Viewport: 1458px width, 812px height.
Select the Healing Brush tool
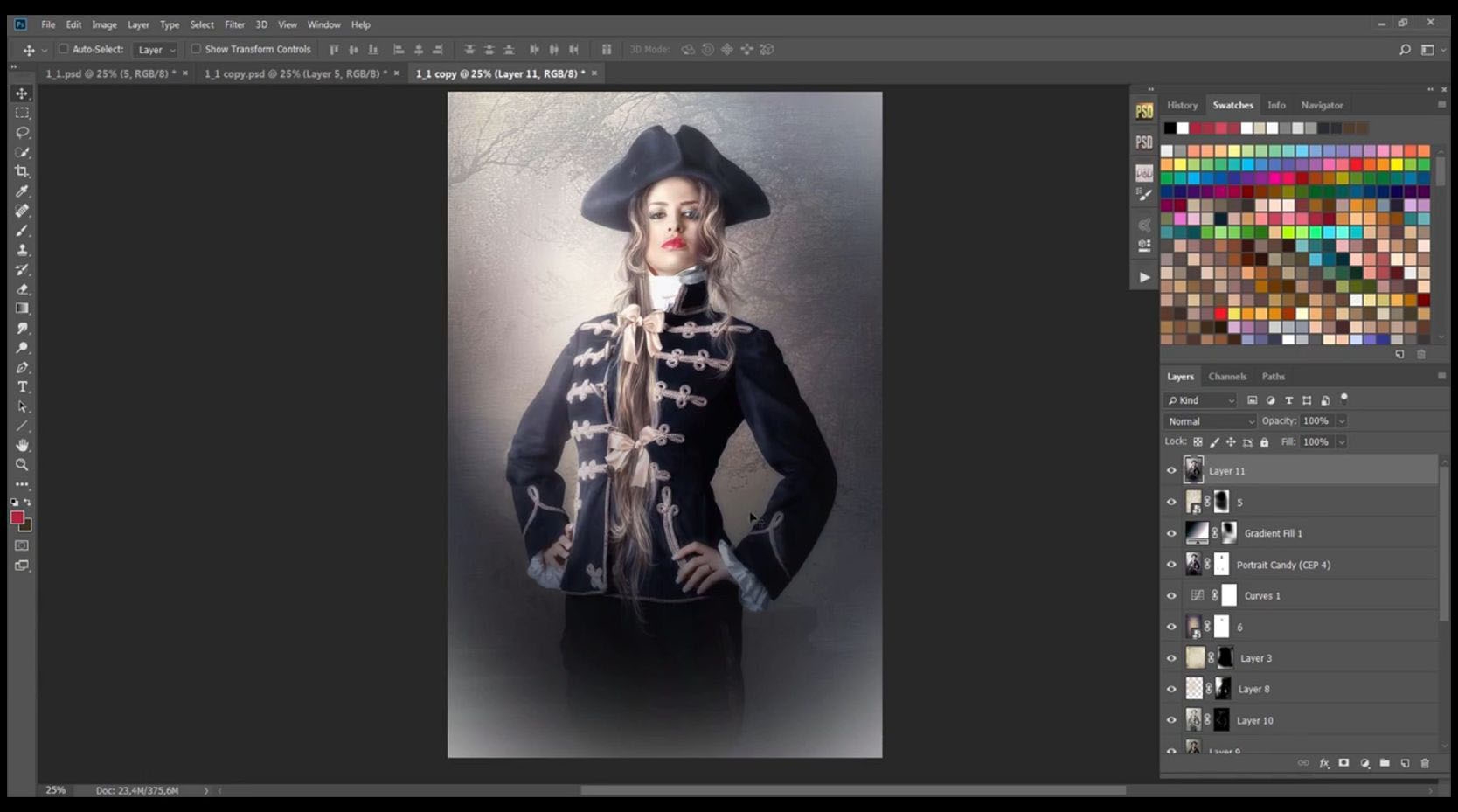22,211
